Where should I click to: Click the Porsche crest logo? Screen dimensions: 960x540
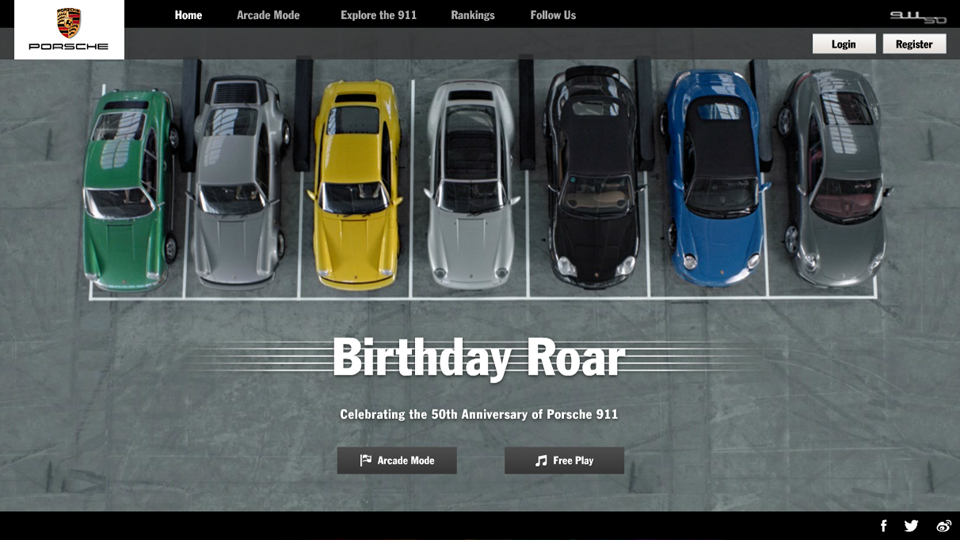tap(69, 24)
